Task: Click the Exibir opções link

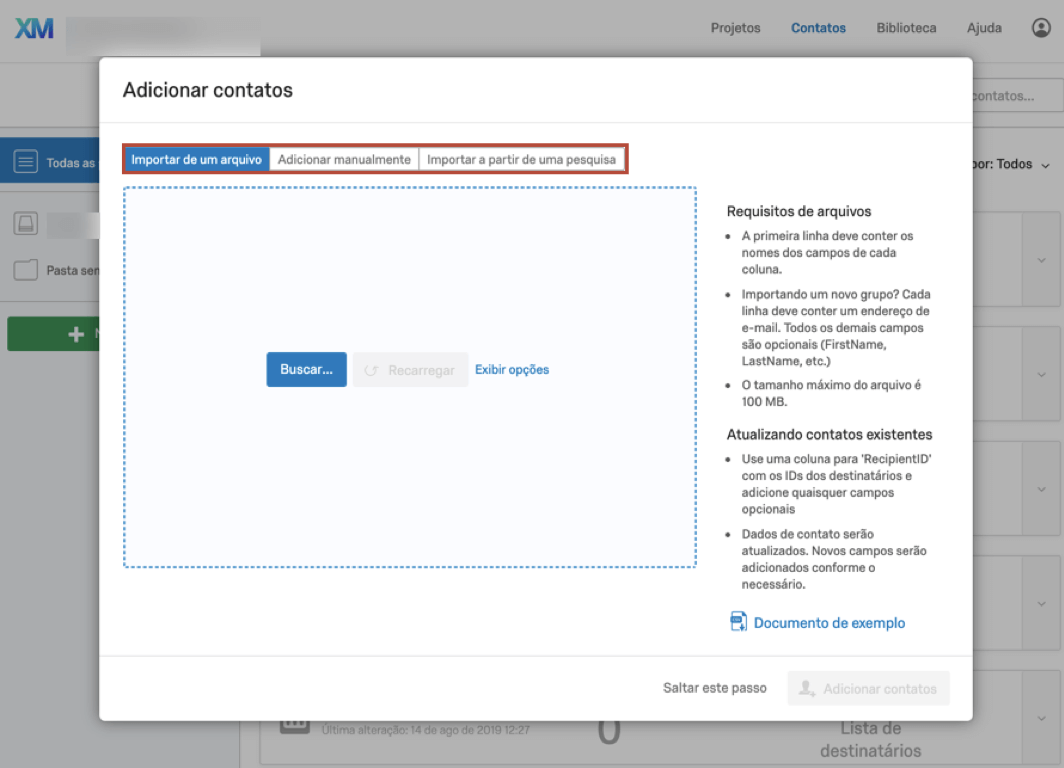Action: [x=512, y=370]
